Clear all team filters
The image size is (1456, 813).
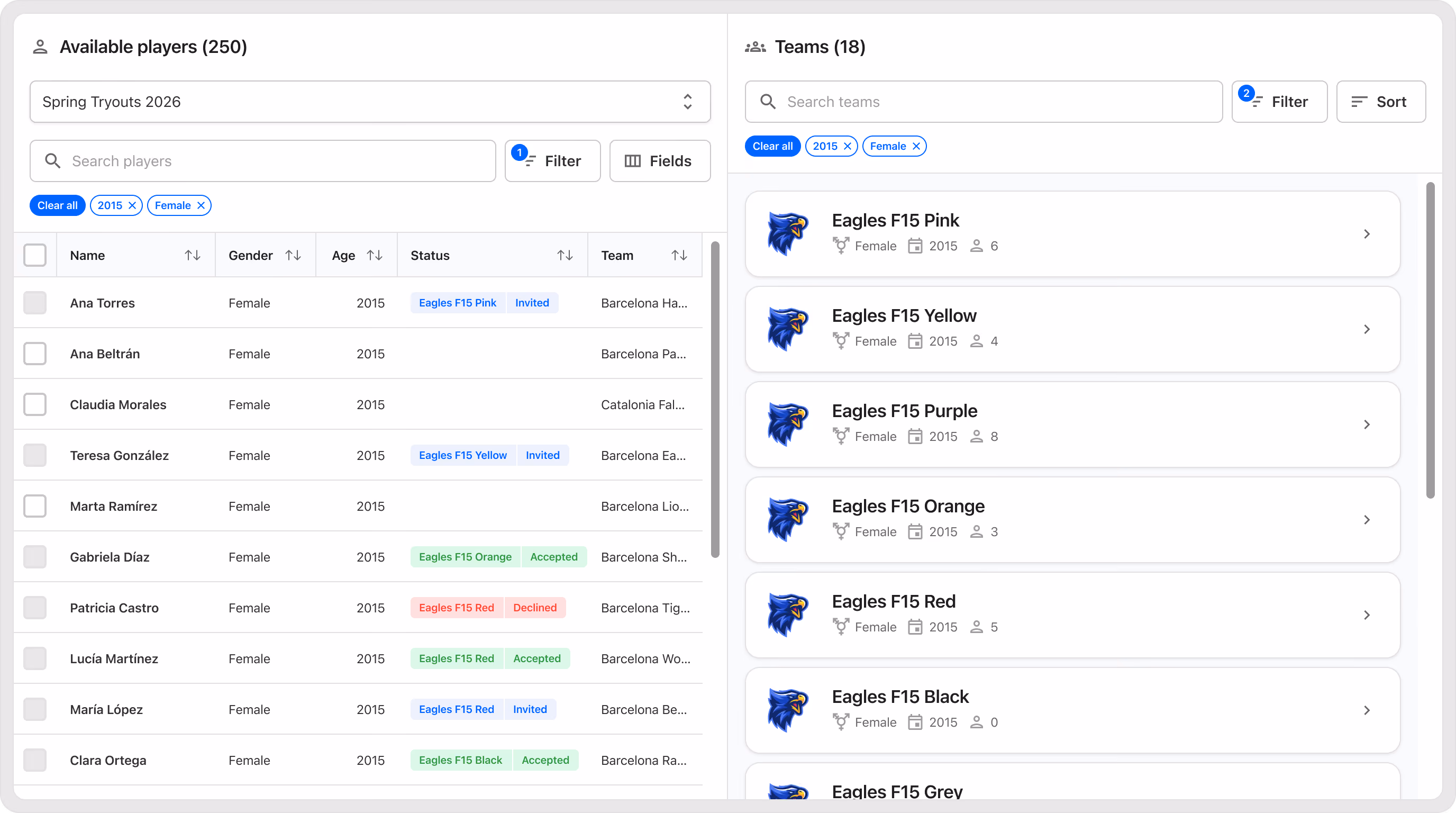pos(772,147)
